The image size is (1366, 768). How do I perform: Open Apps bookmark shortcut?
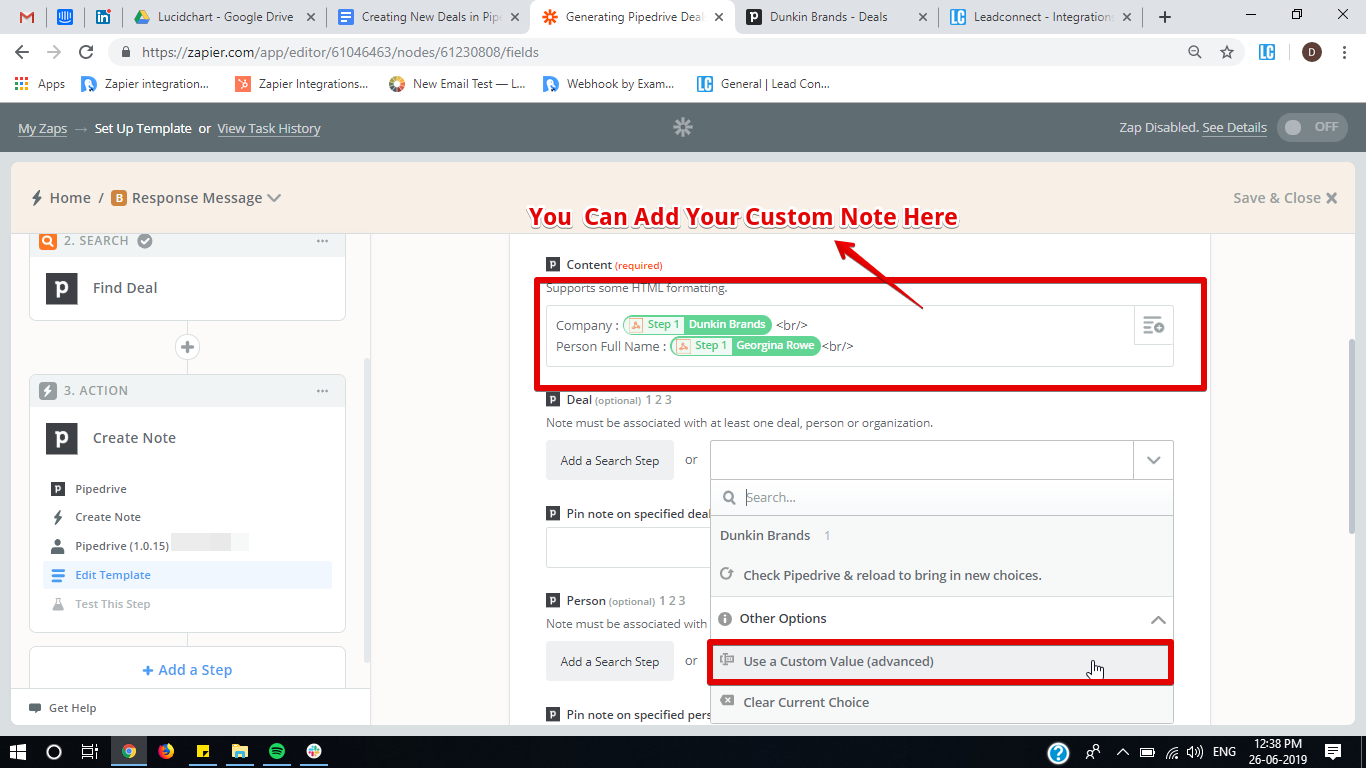tap(40, 84)
